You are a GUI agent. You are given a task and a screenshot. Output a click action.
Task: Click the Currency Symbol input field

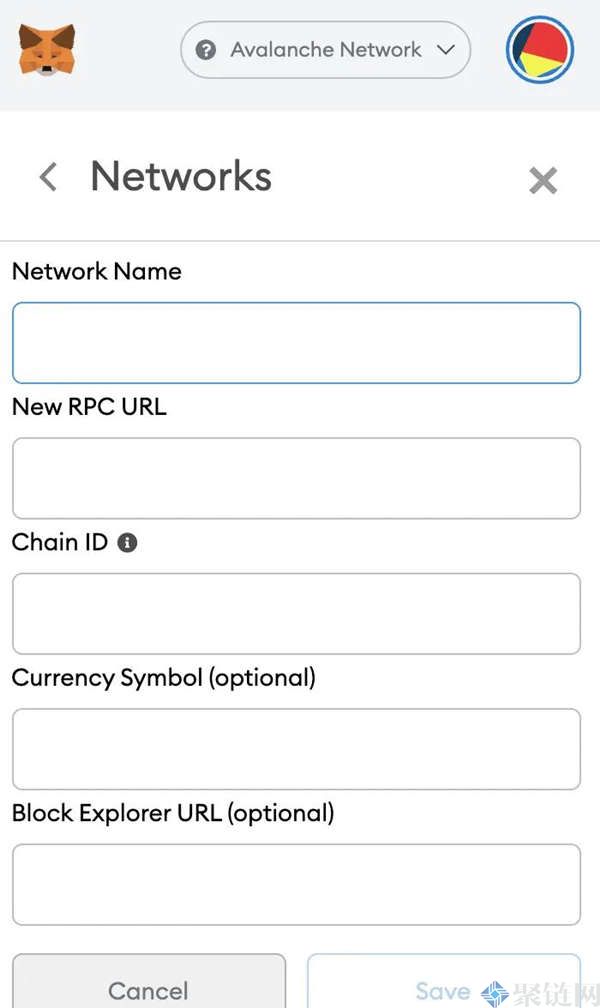pos(296,749)
